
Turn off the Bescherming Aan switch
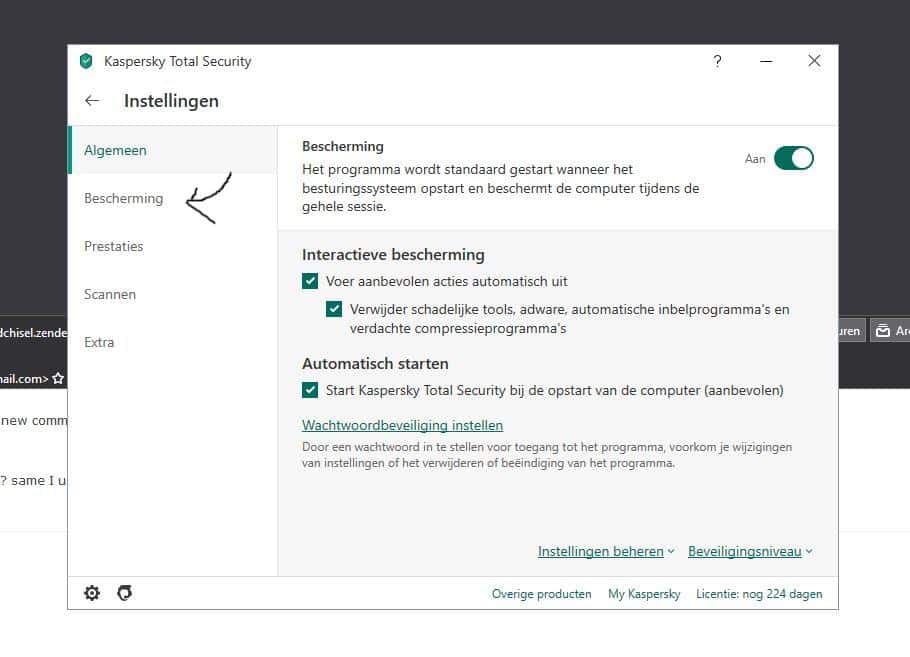point(794,158)
